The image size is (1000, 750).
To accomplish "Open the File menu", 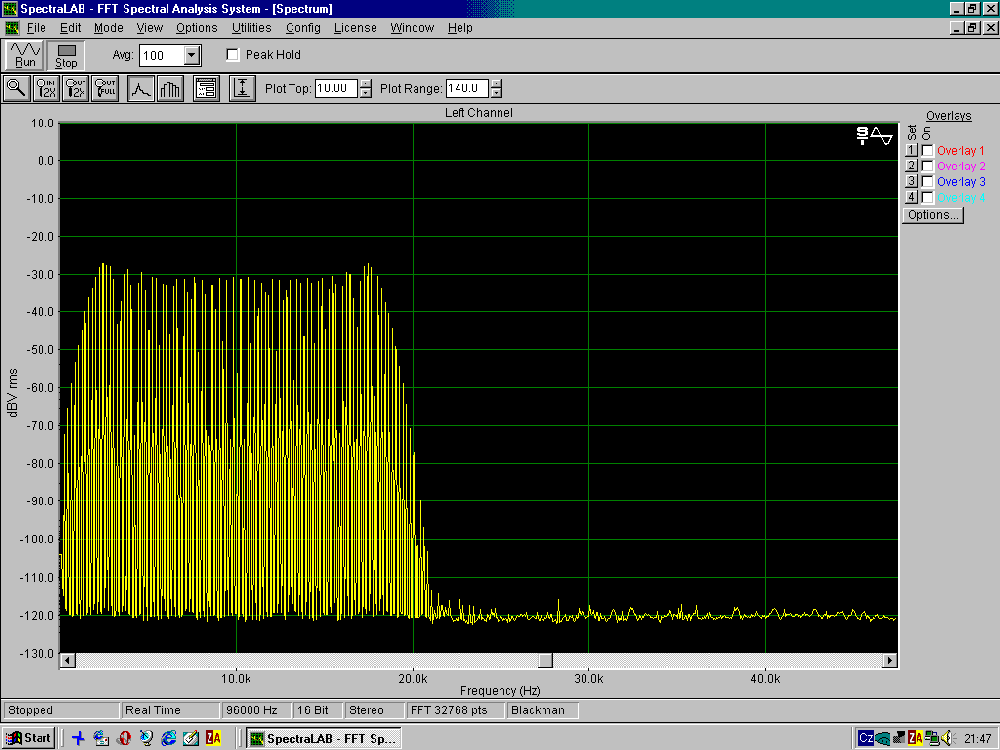I will (36, 28).
